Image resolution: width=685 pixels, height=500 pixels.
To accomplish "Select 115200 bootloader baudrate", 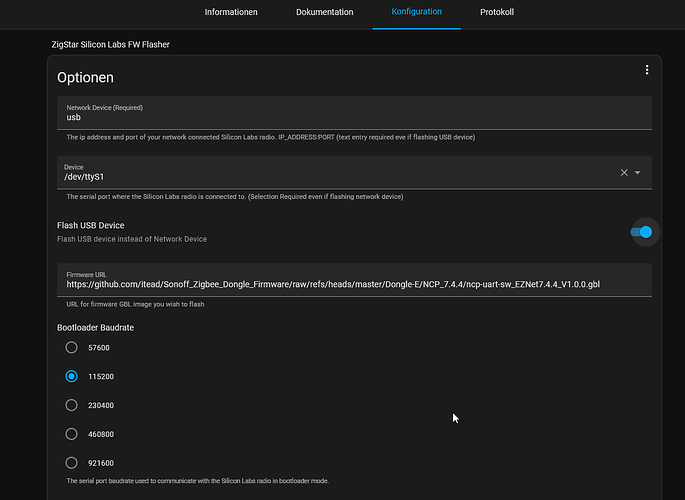I will [71, 376].
